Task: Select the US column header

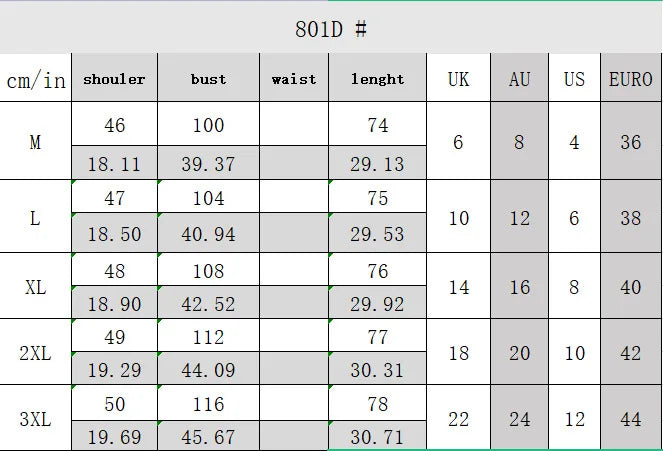Action: pyautogui.click(x=574, y=79)
